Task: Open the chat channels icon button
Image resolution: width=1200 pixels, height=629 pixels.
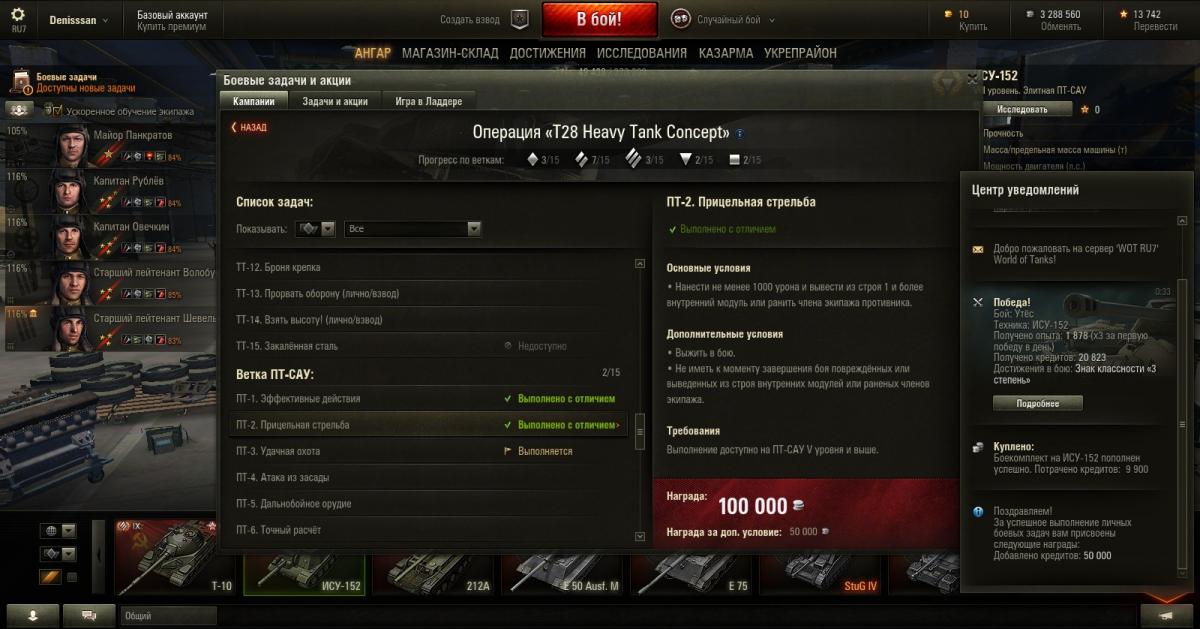Action: click(x=90, y=615)
